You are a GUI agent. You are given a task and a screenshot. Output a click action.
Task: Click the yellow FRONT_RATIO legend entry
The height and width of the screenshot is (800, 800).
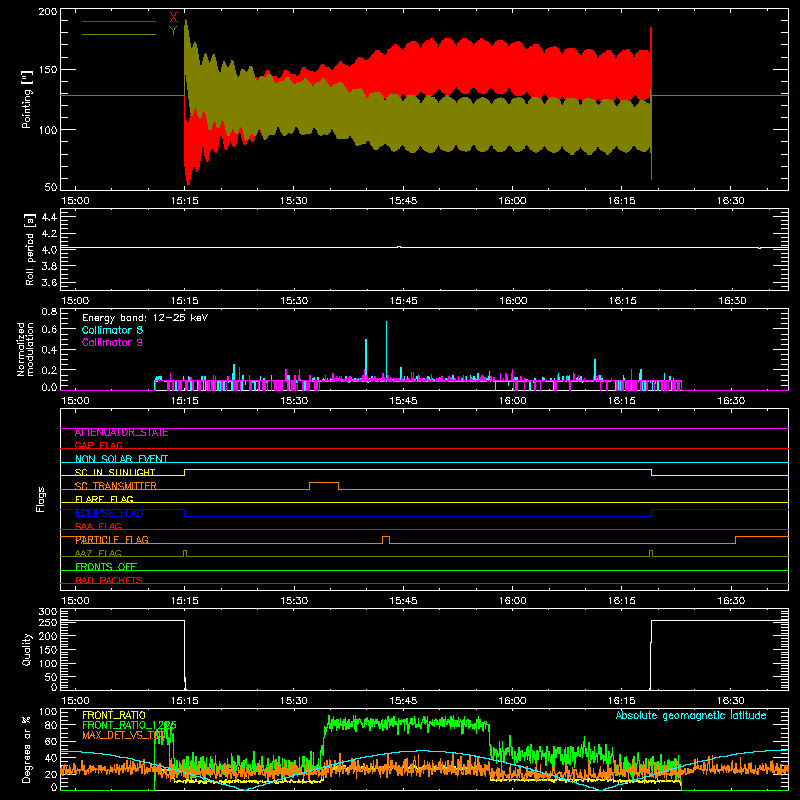[114, 716]
